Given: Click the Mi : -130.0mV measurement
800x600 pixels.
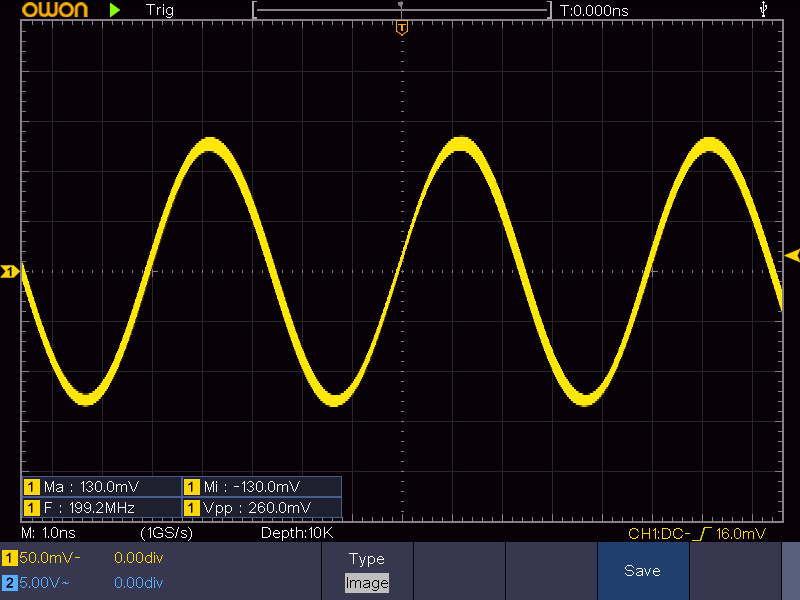Looking at the screenshot, I should (262, 487).
